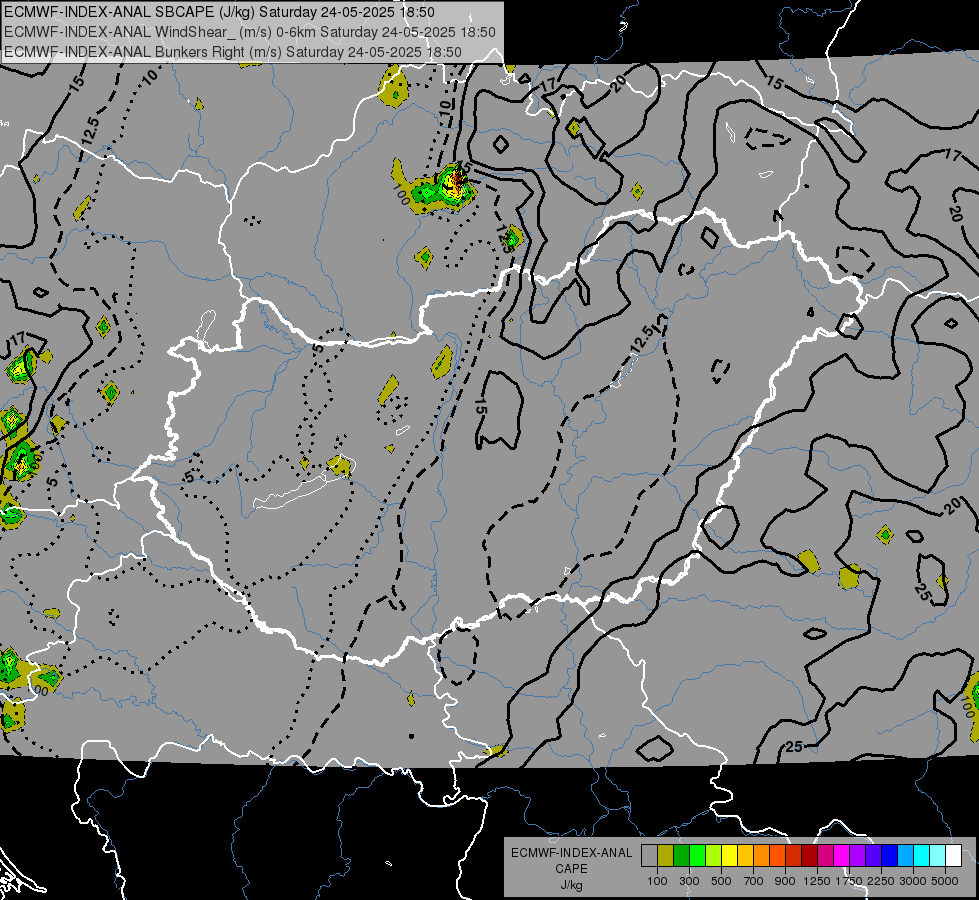This screenshot has height=900, width=979.
Task: Select the bright magenta legend swatch
Action: (x=842, y=855)
